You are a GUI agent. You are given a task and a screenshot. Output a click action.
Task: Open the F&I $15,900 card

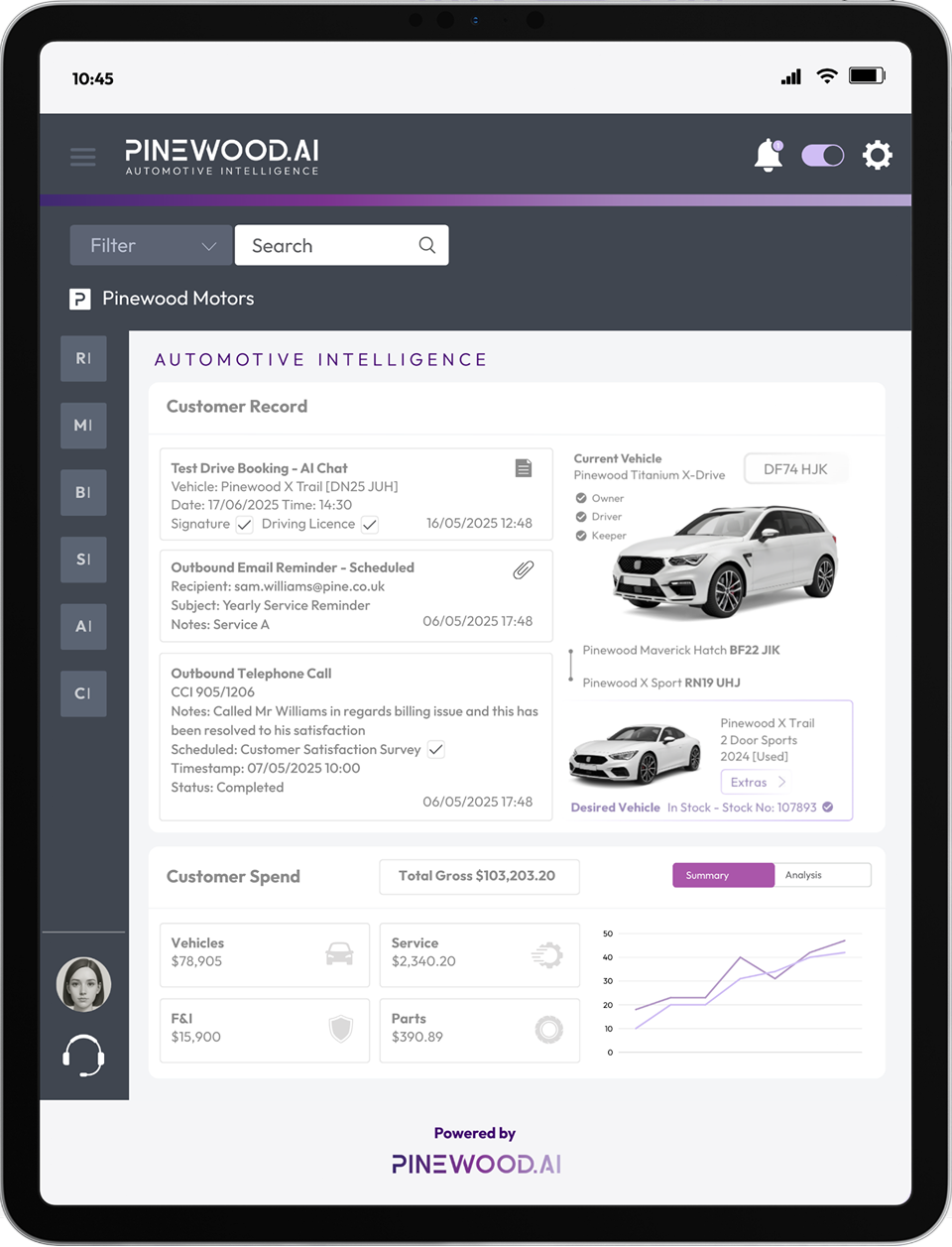(x=265, y=1030)
